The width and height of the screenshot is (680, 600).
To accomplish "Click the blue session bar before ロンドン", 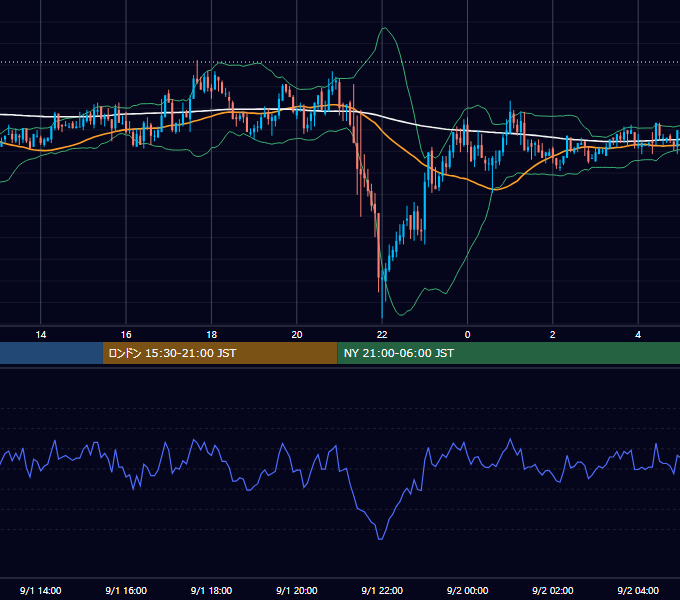I will [51, 353].
